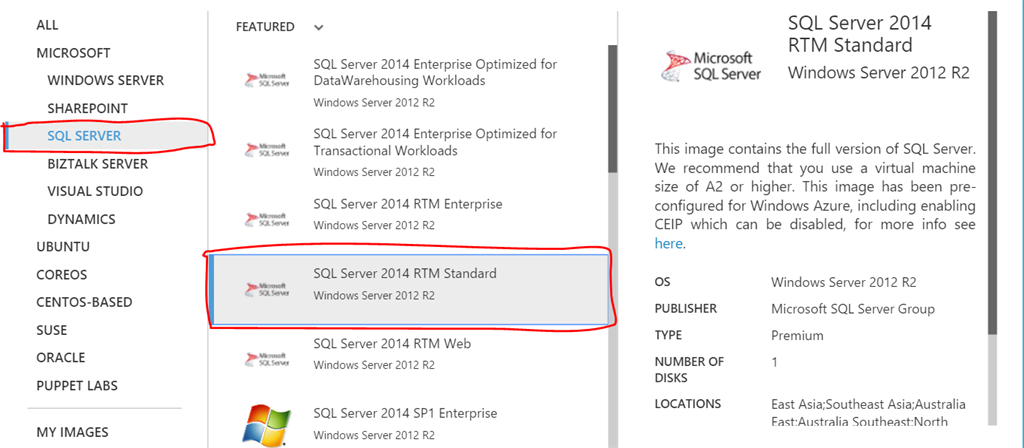Select the ALL category
This screenshot has height=448, width=1024.
click(x=47, y=25)
